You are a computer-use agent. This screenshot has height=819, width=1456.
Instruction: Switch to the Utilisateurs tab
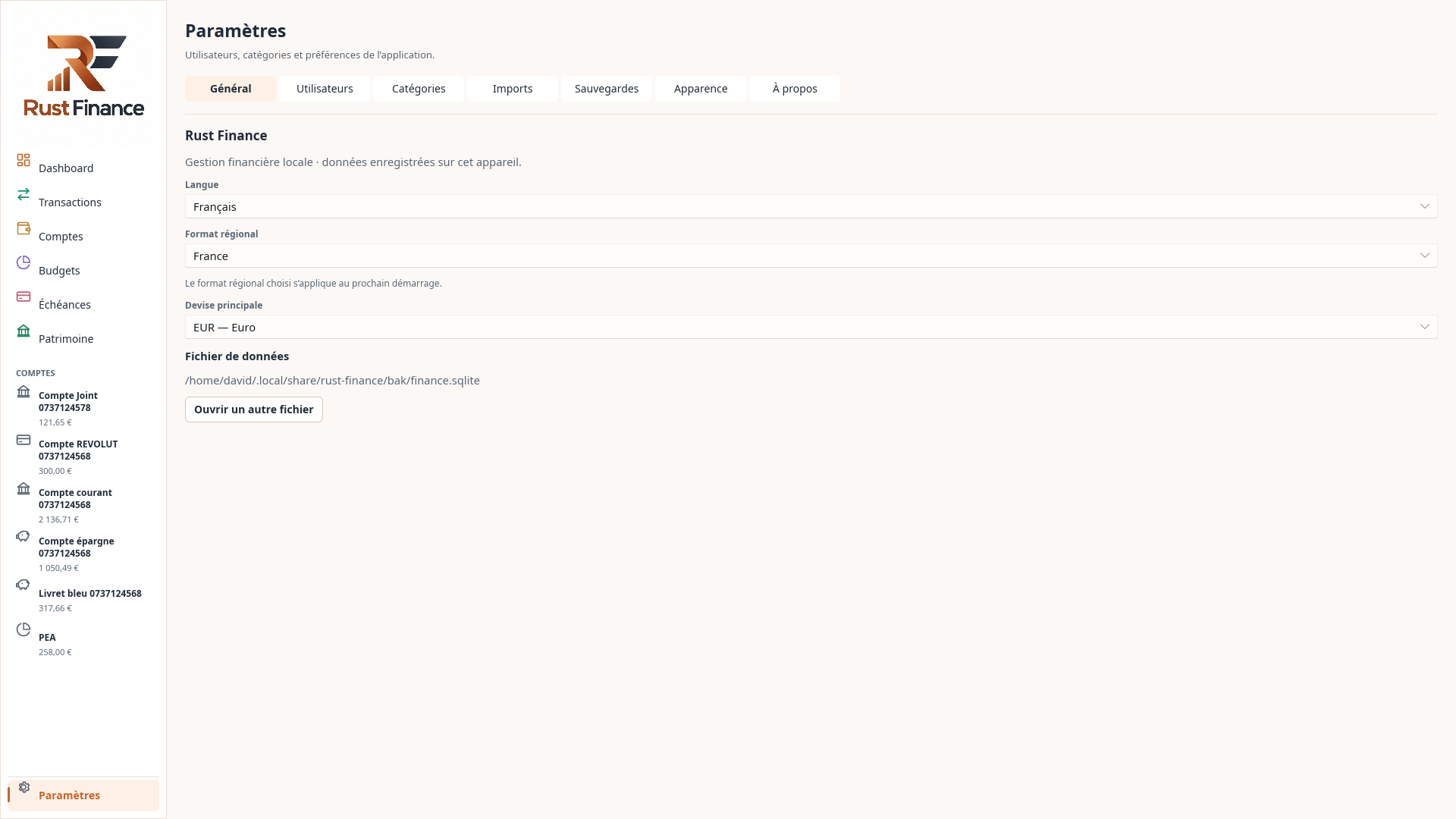point(325,89)
